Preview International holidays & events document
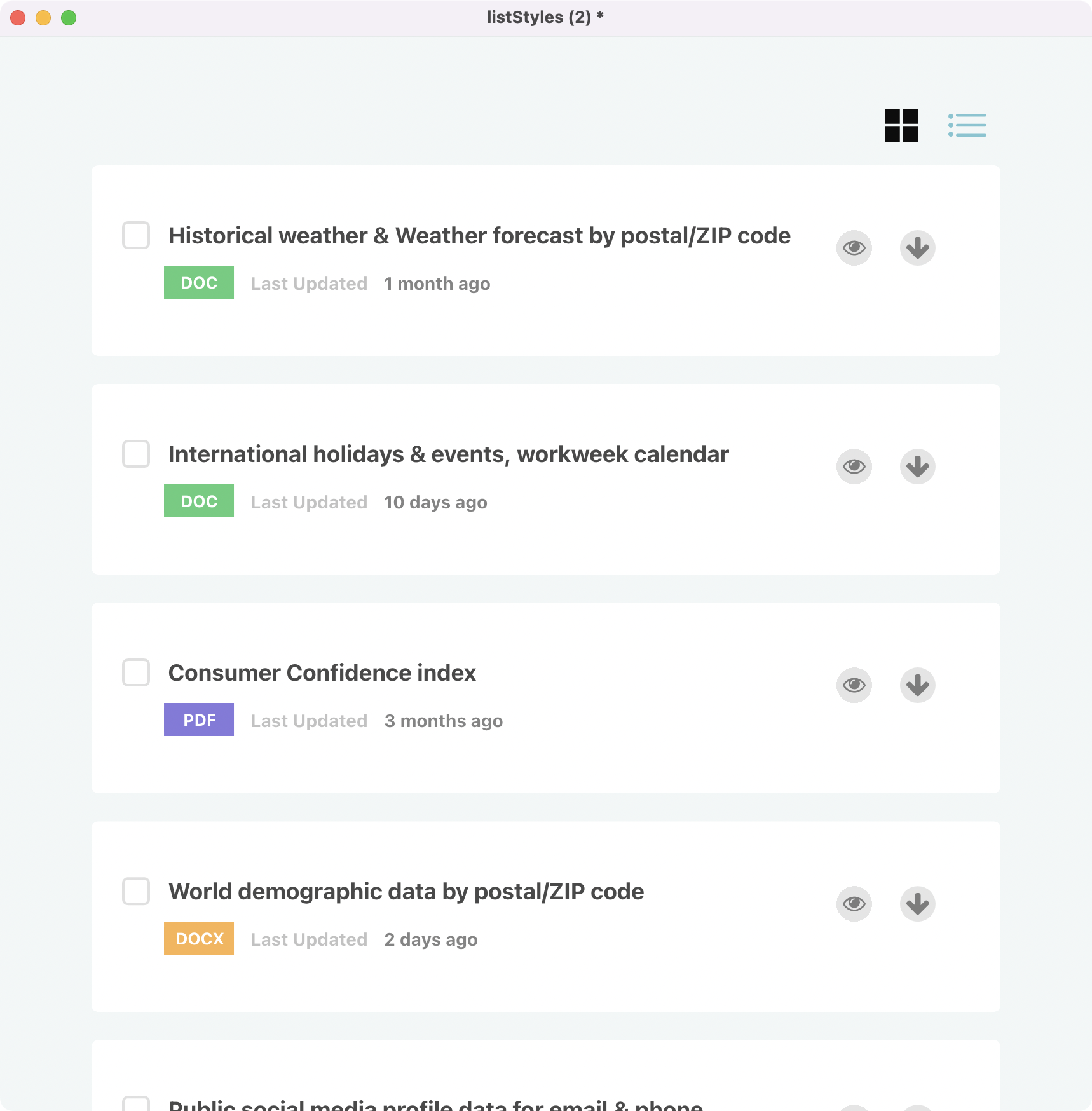This screenshot has height=1111, width=1092. pos(854,466)
